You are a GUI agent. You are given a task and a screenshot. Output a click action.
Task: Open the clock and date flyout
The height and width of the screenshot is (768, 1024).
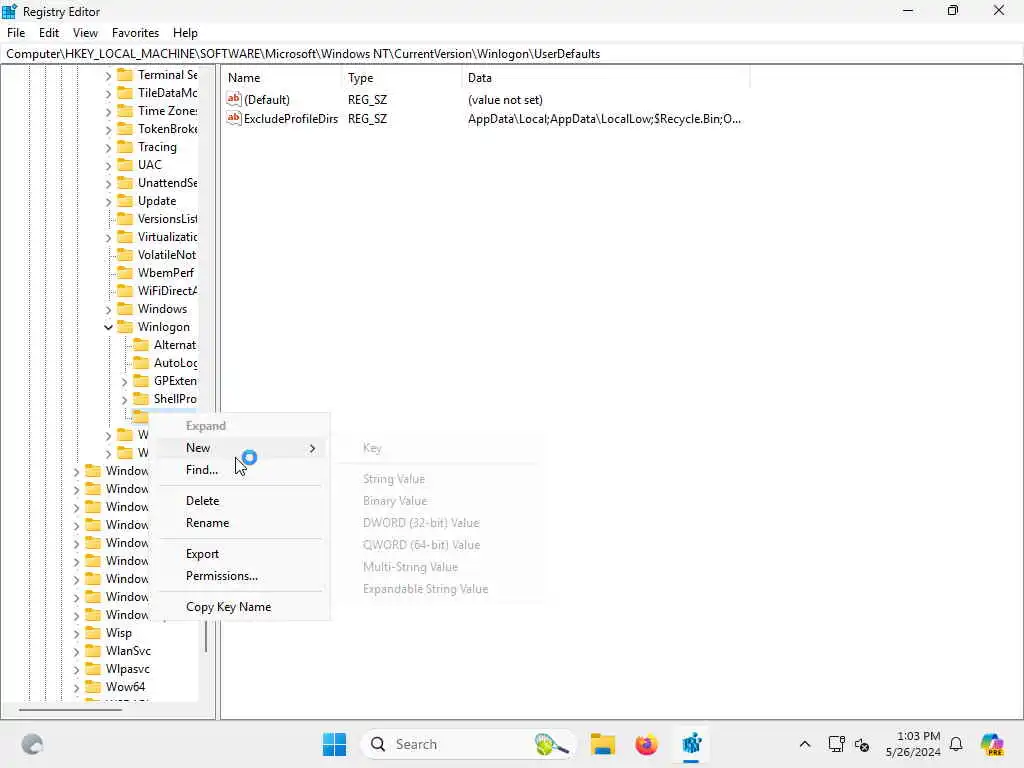coord(912,744)
